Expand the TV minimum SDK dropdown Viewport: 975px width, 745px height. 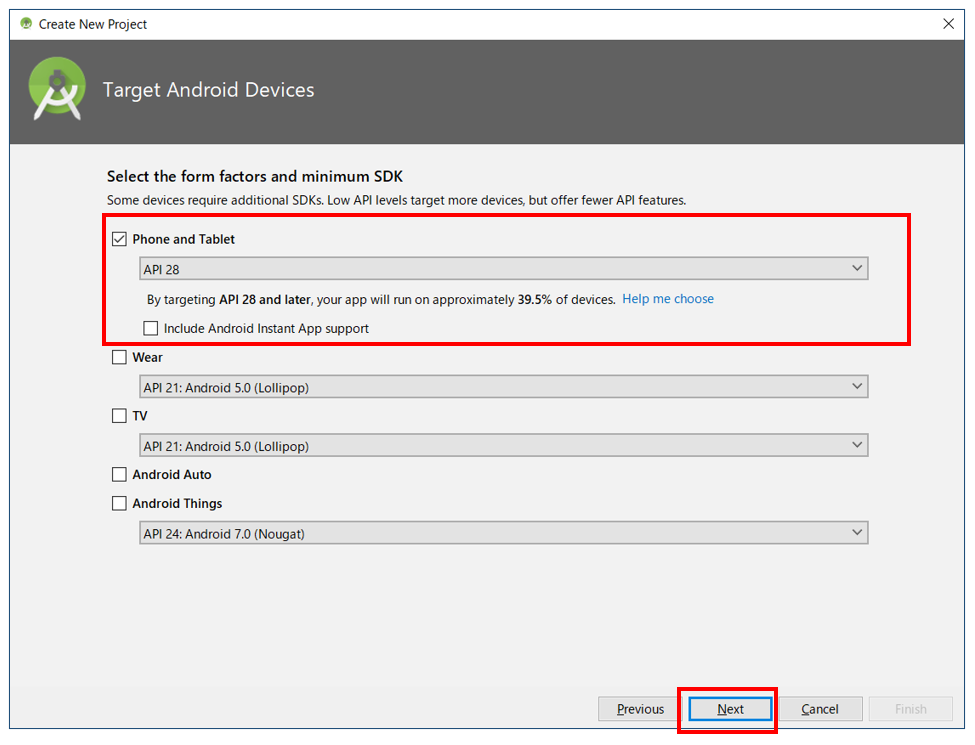click(504, 446)
